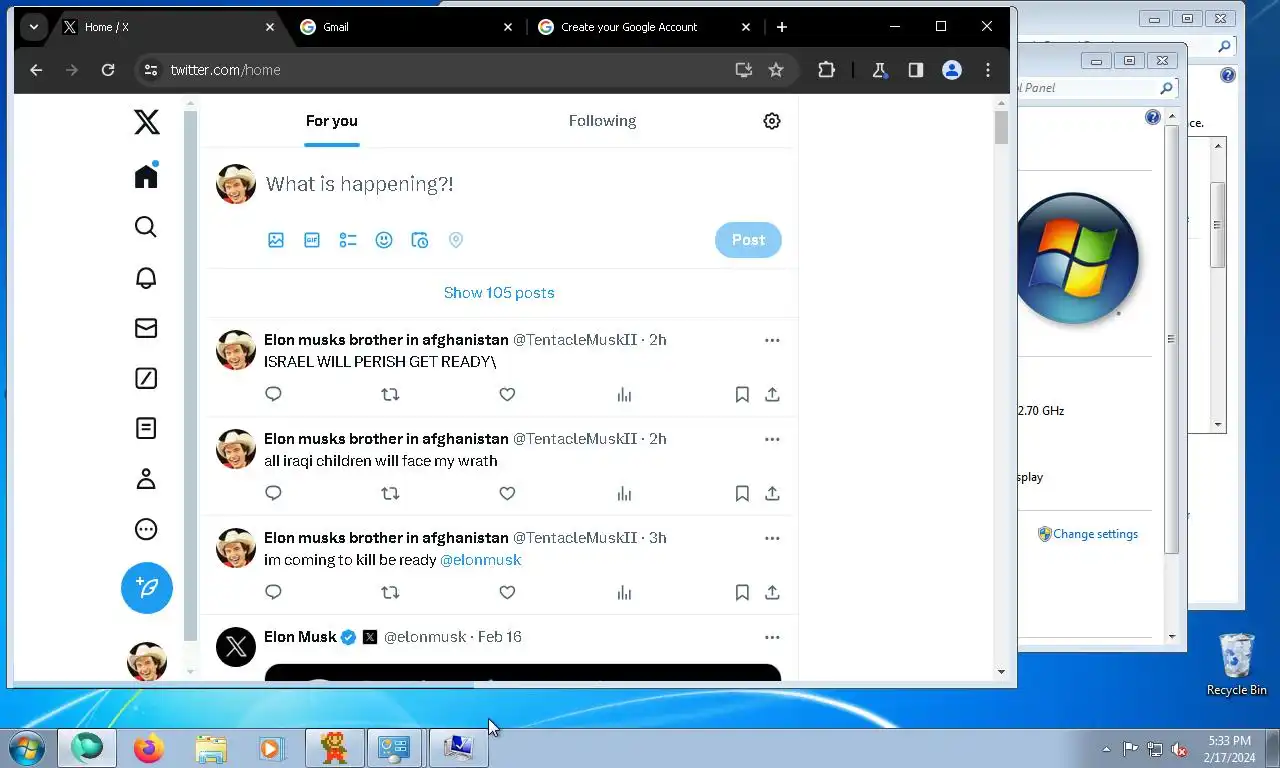Open a new Chrome tab
1280x768 pixels.
click(782, 27)
